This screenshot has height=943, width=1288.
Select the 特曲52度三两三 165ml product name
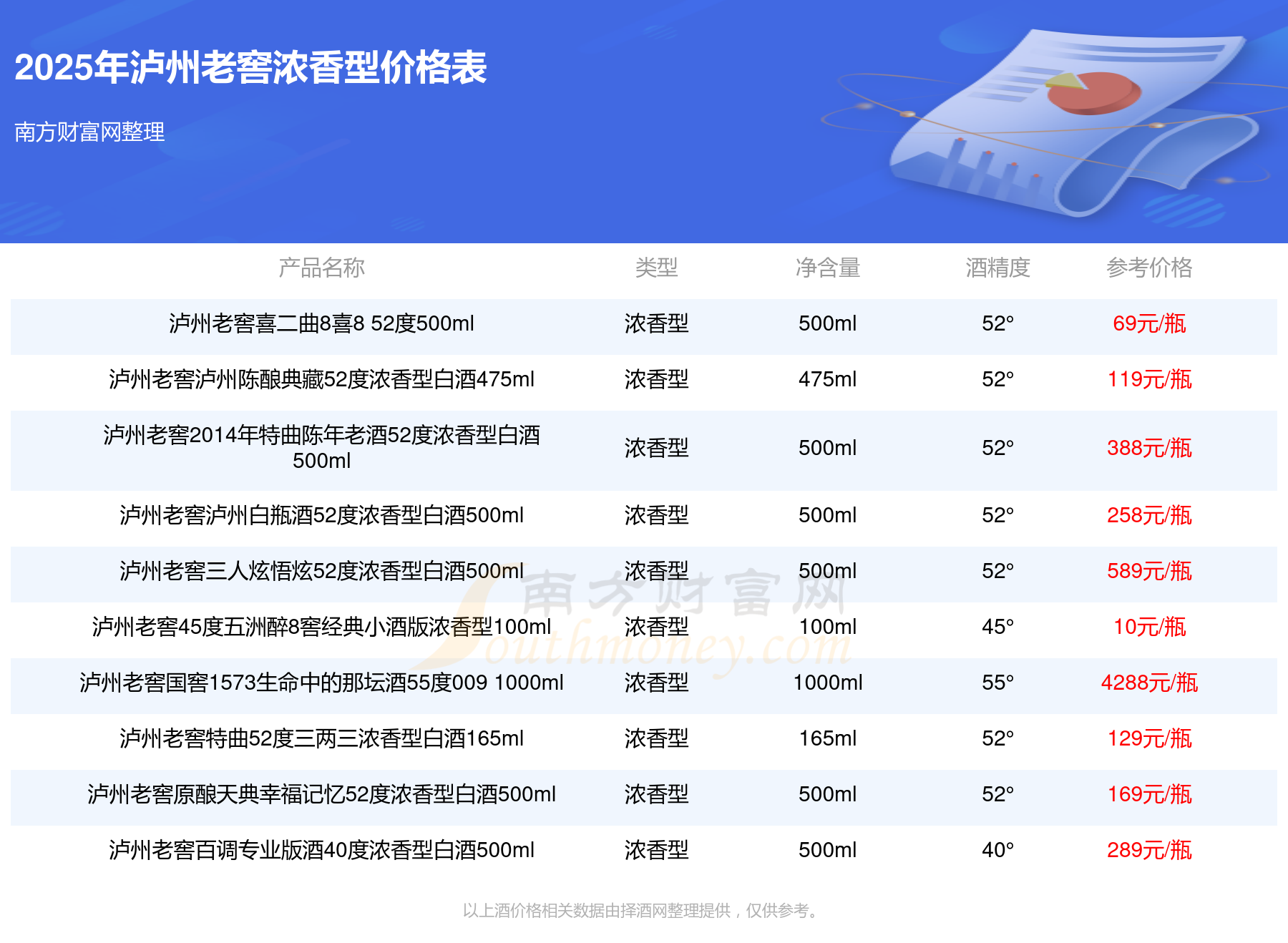322,738
